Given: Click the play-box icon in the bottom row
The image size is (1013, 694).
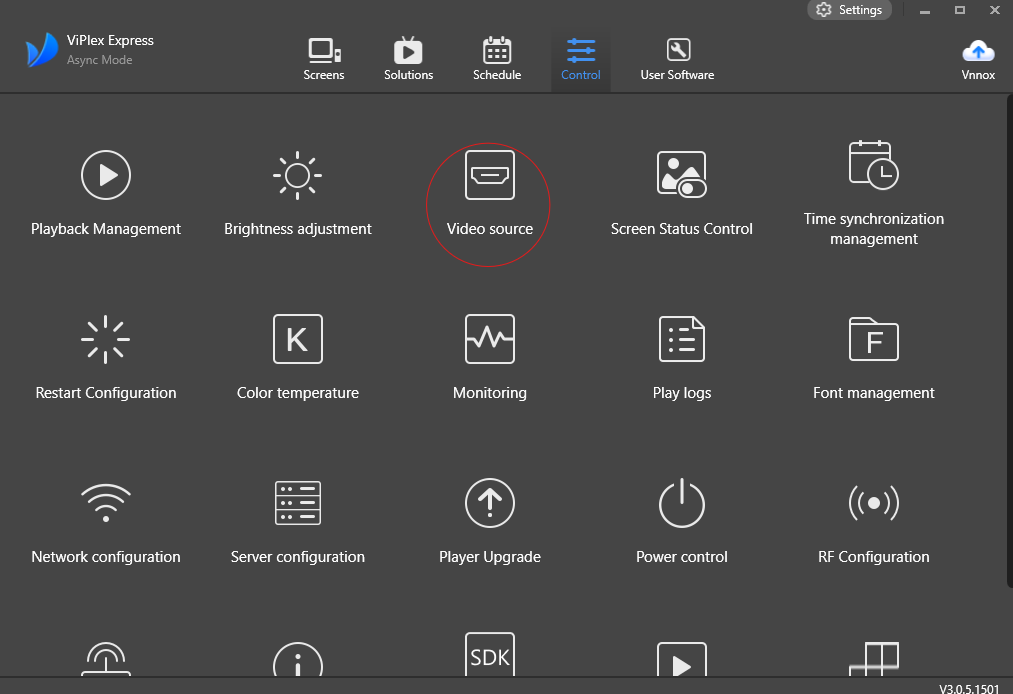Looking at the screenshot, I should (x=682, y=659).
